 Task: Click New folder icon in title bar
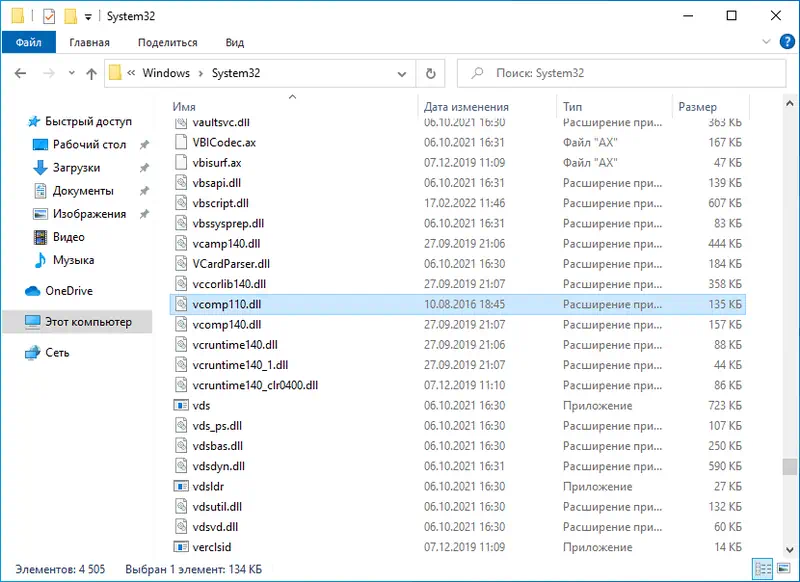pos(70,16)
